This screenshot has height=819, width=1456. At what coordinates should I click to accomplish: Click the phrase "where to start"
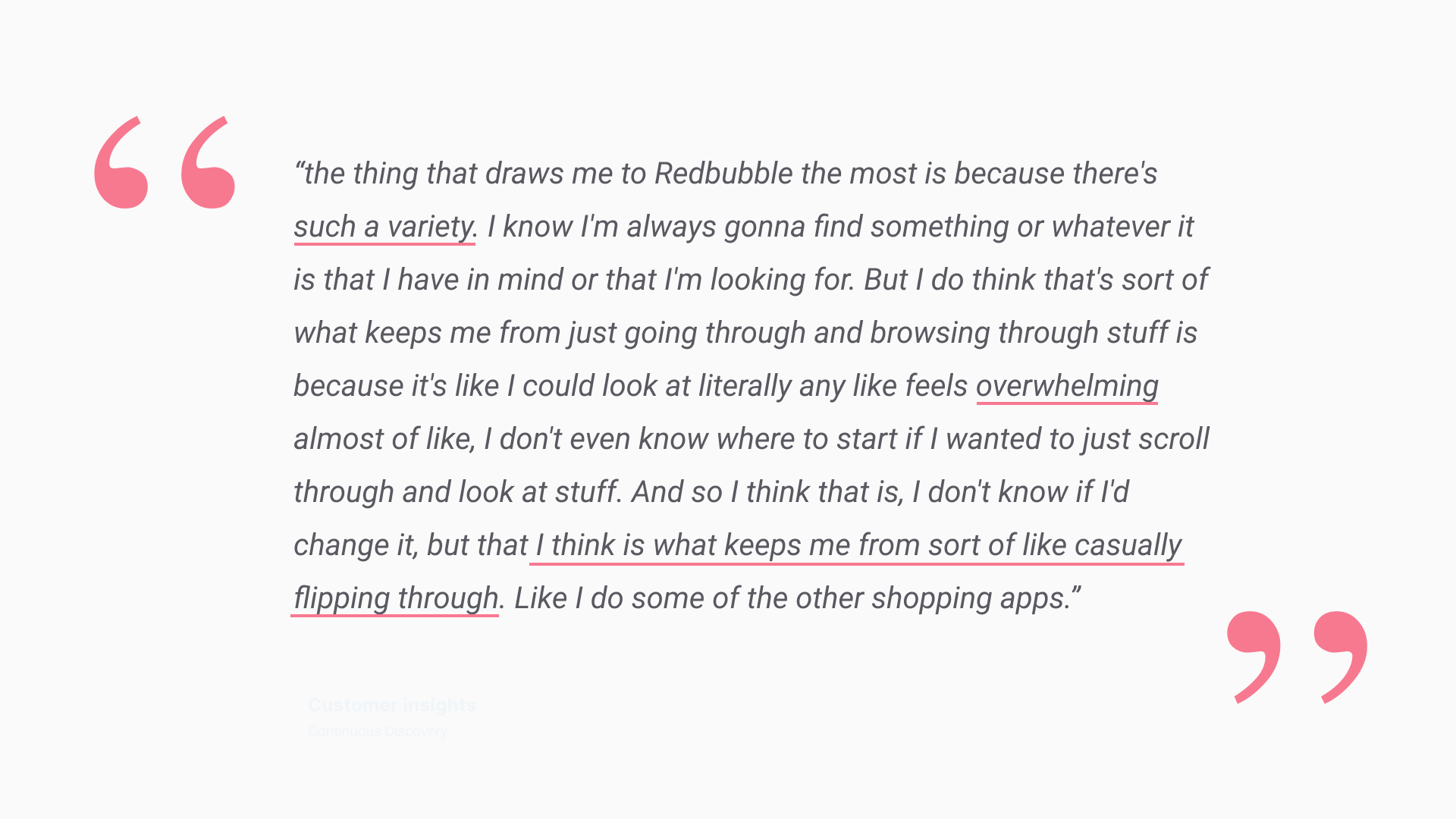coord(807,439)
